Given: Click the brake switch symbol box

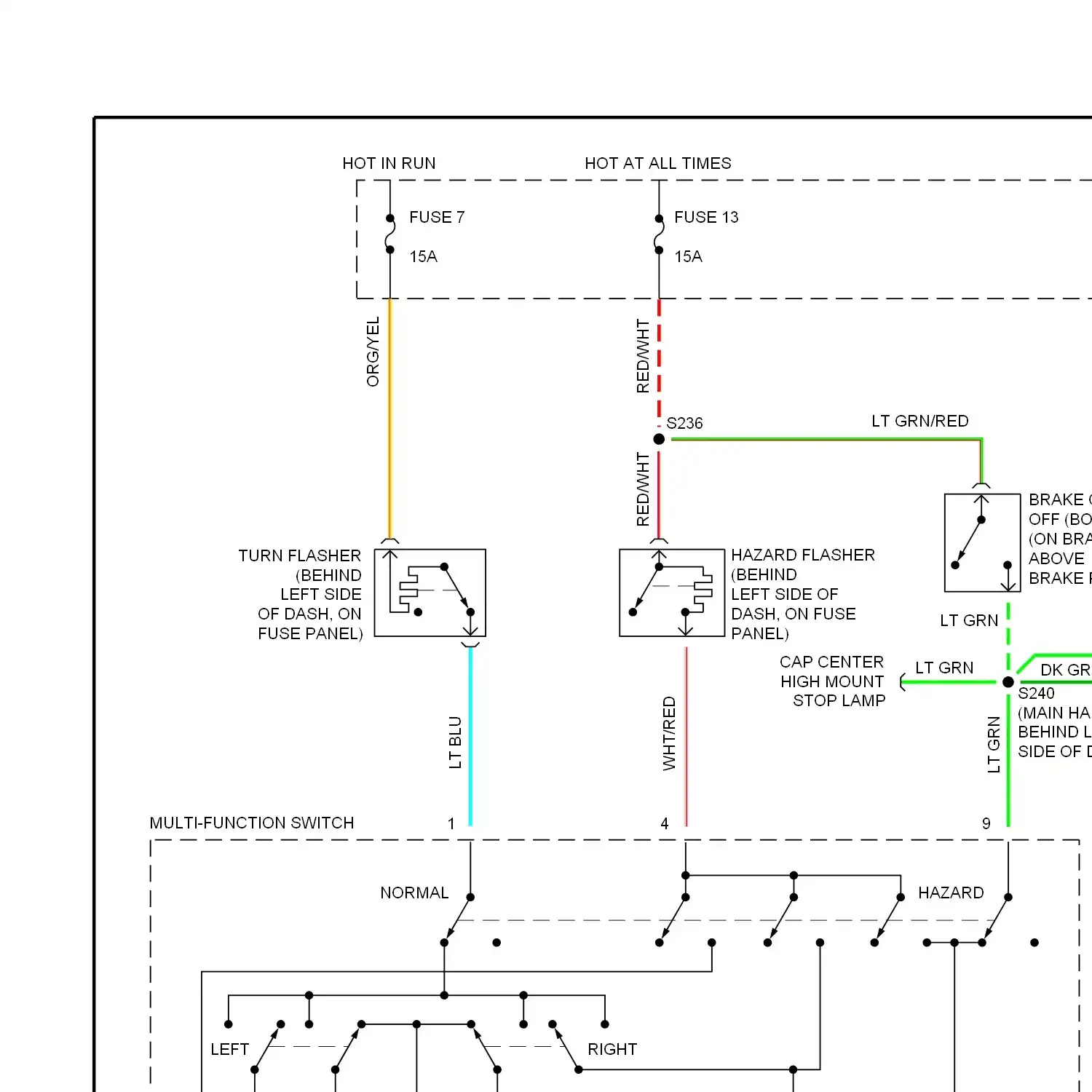Looking at the screenshot, I should coord(982,542).
